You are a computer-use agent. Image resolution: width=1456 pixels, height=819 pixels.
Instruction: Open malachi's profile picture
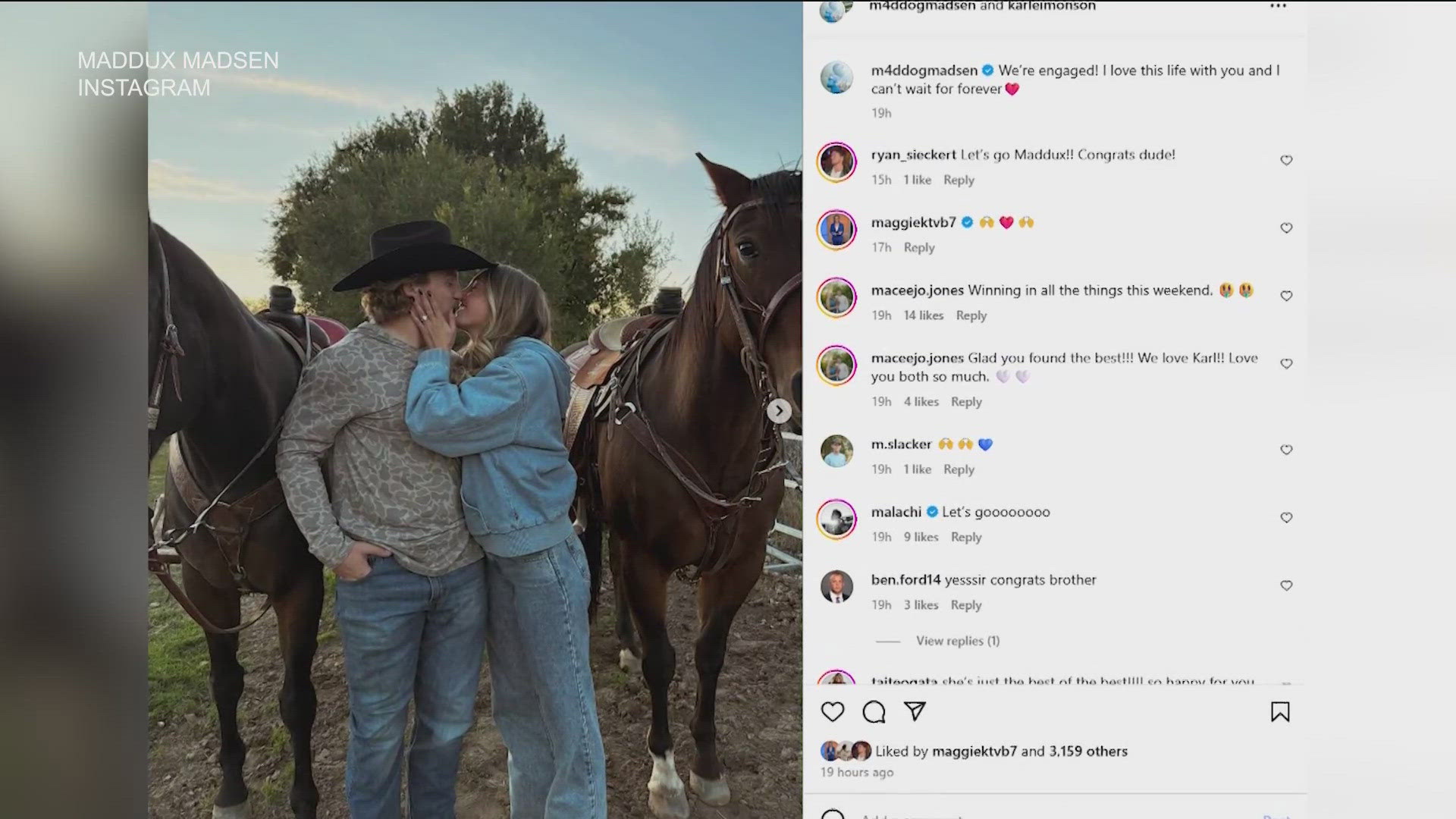(x=836, y=519)
